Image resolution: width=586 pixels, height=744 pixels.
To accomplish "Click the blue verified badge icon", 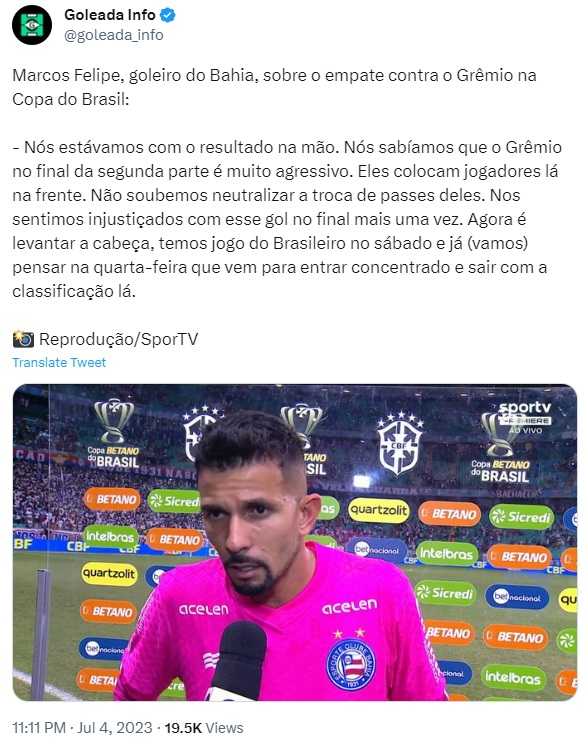I will [167, 15].
